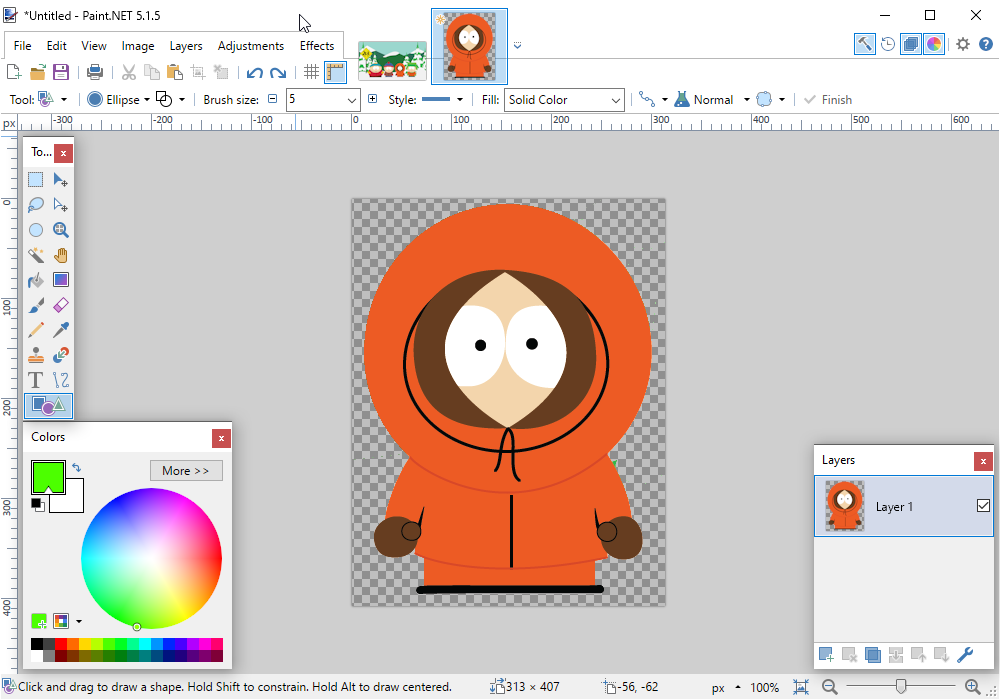This screenshot has width=1000, height=700.
Task: Open the line Style dropdown
Action: pos(442,99)
